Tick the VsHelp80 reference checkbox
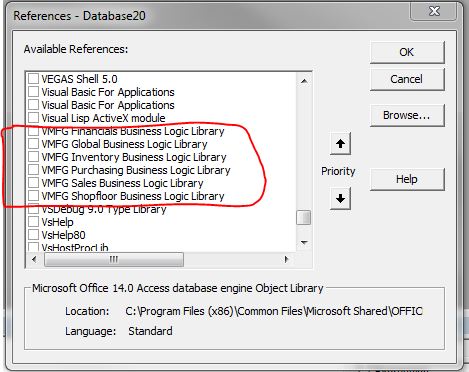This screenshot has width=469, height=372. (x=33, y=235)
